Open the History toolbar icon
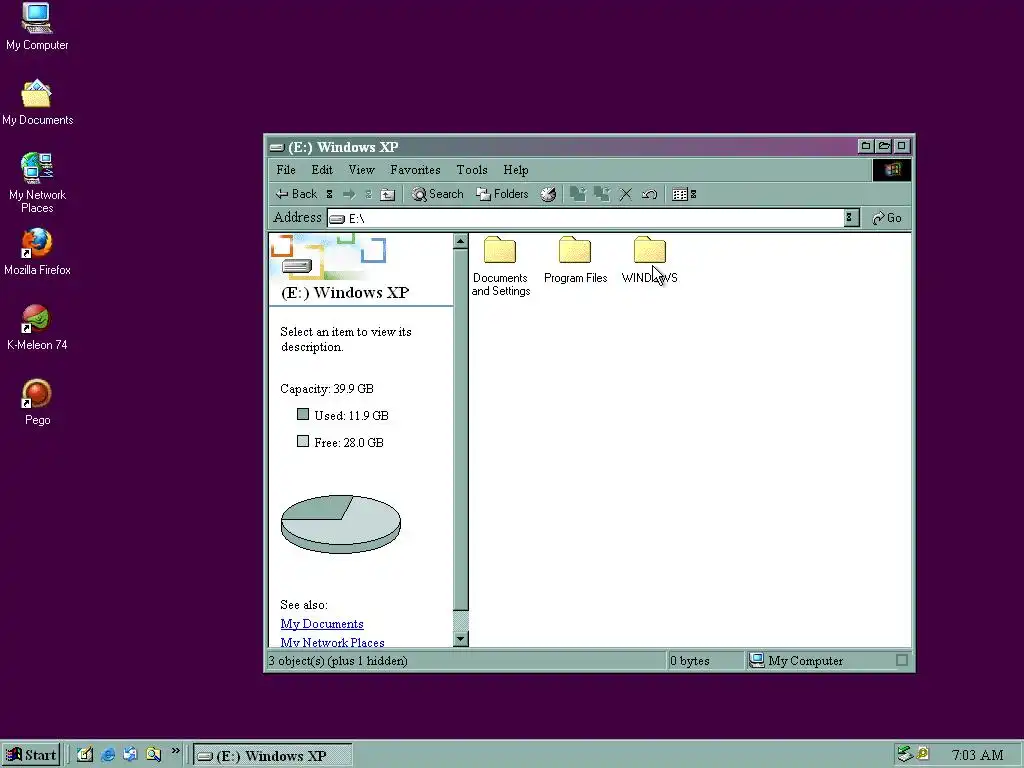 (x=549, y=194)
